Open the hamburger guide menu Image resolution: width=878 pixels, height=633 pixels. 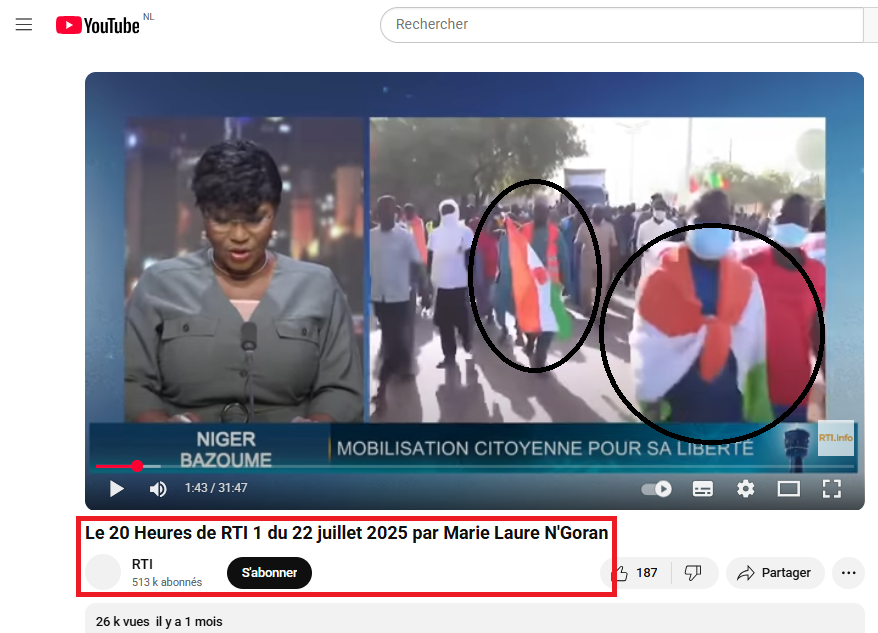click(24, 25)
